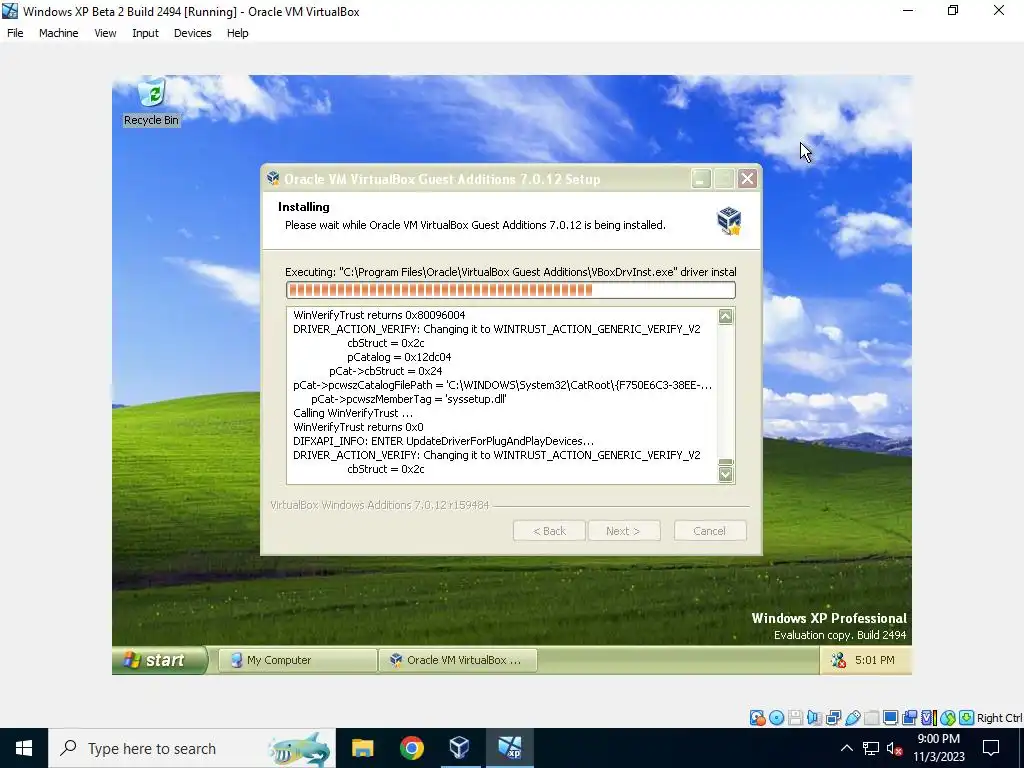Open the Machine menu
Viewport: 1024px width, 768px height.
(59, 33)
